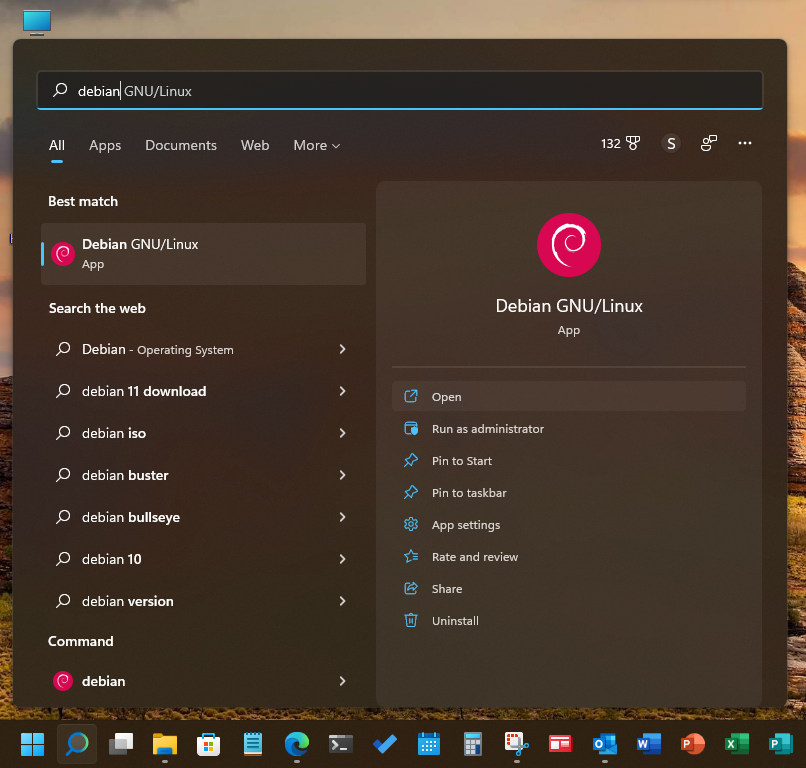Open account profile S avatar
Image resolution: width=806 pixels, height=768 pixels.
671,143
